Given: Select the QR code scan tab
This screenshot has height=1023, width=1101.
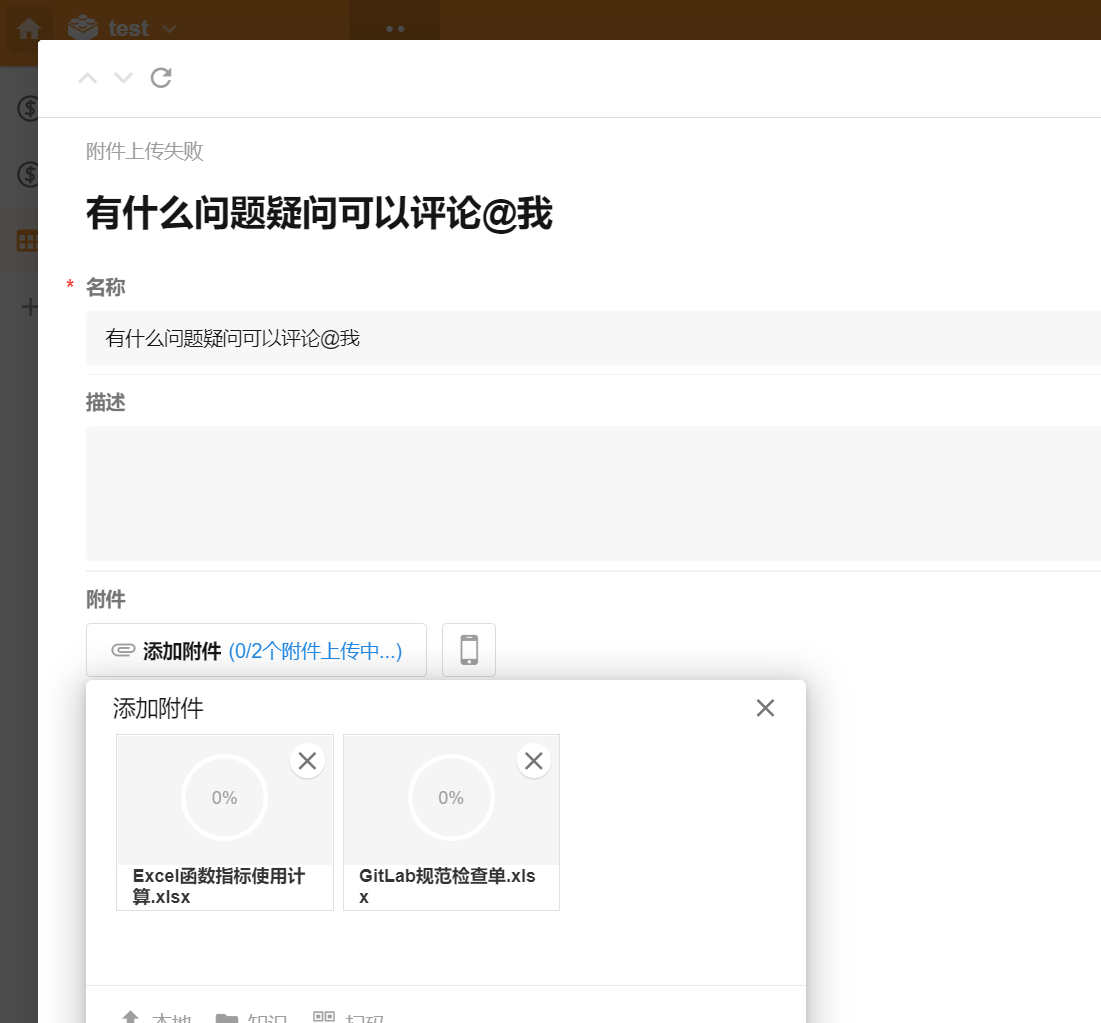Looking at the screenshot, I should pos(349,1016).
